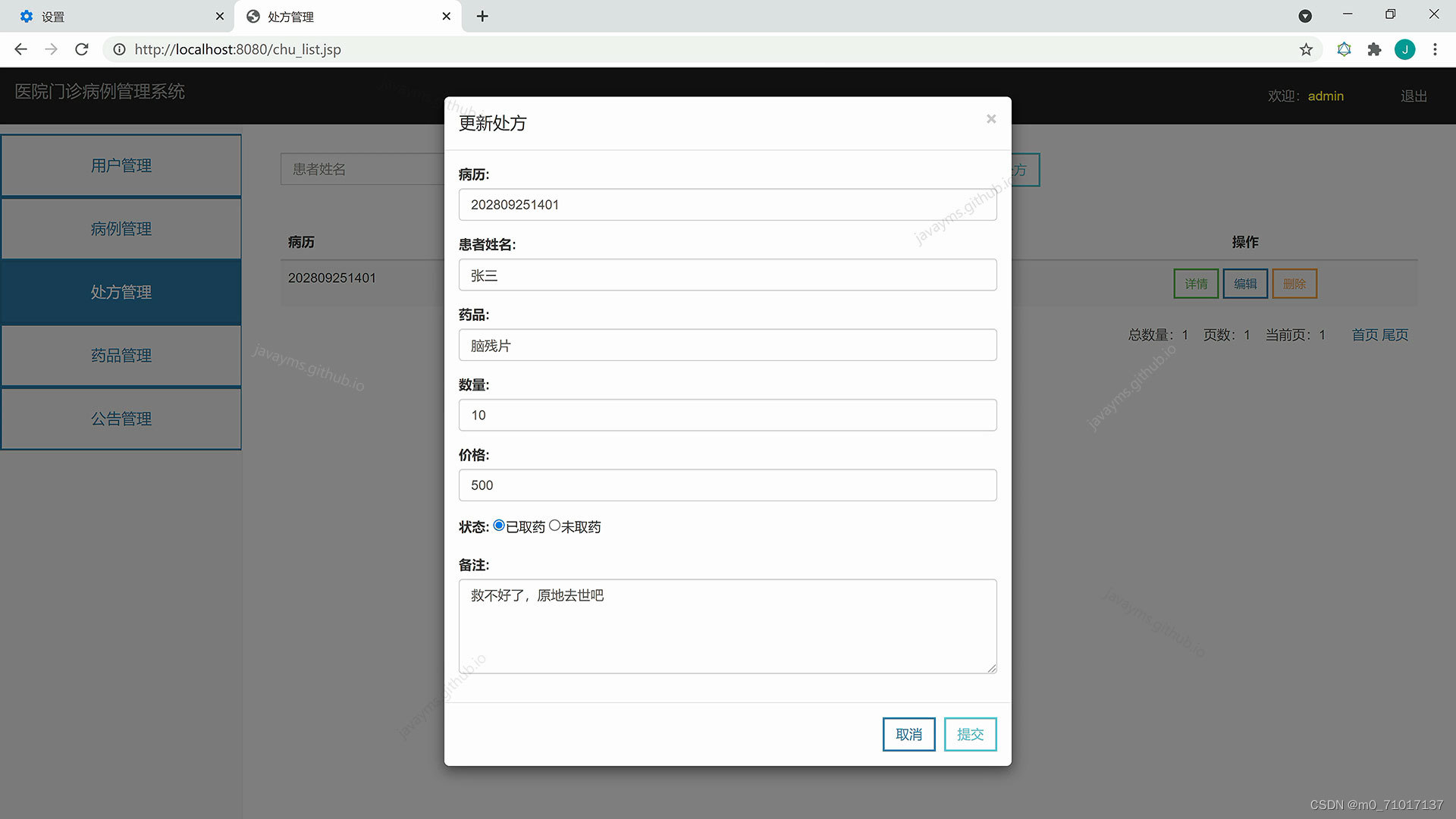Viewport: 1456px width, 819px height.
Task: Click the 删除 button in the row
Action: (x=1294, y=284)
